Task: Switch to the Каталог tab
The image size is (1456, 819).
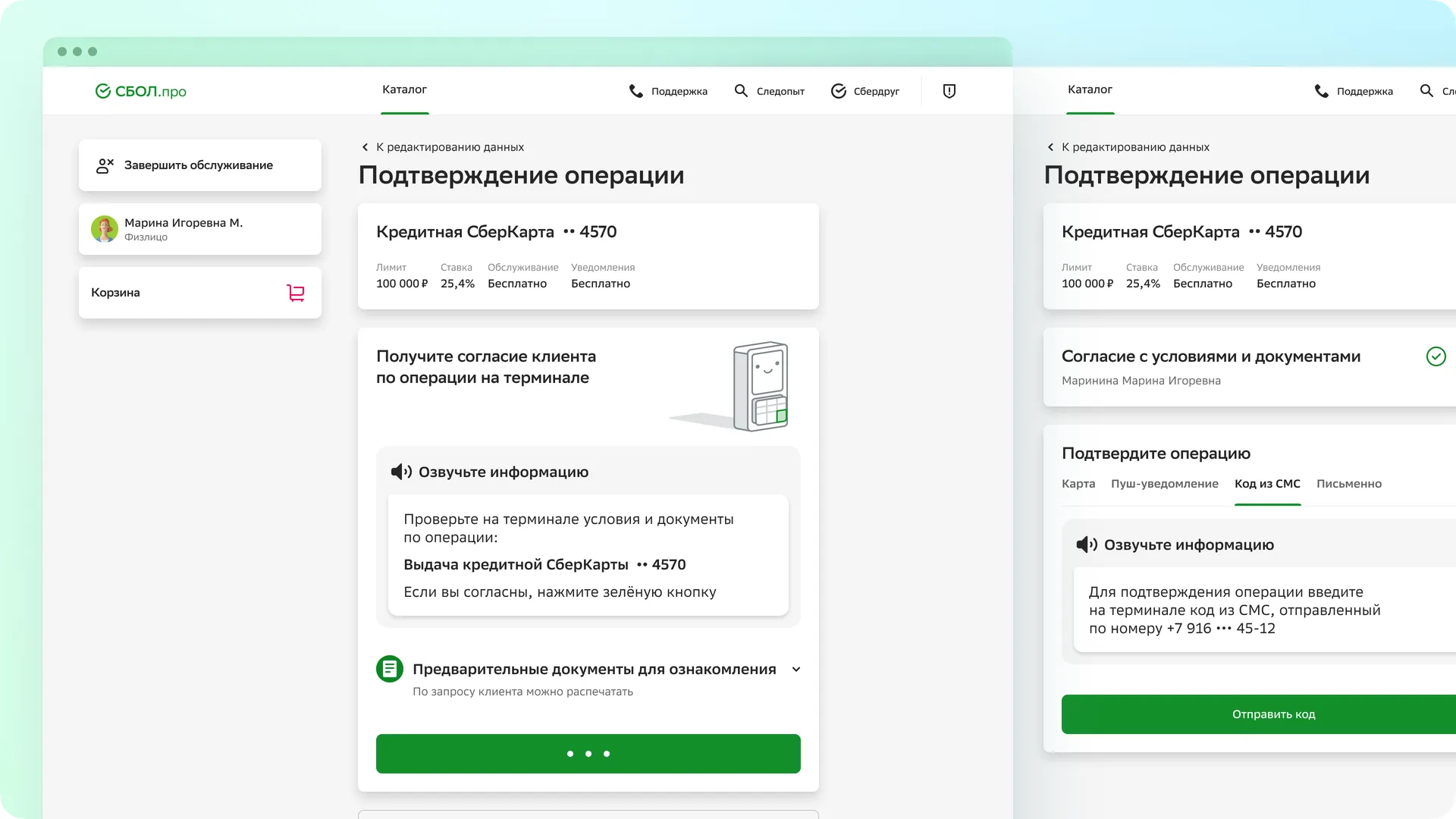Action: 404,89
